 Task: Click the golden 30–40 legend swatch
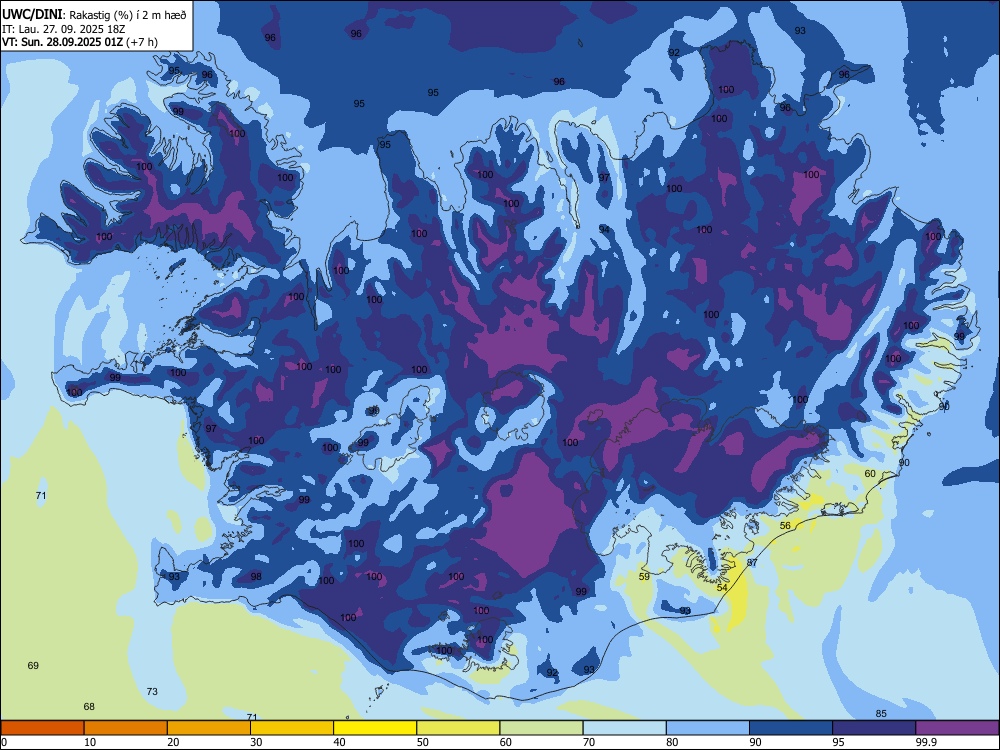(x=292, y=728)
